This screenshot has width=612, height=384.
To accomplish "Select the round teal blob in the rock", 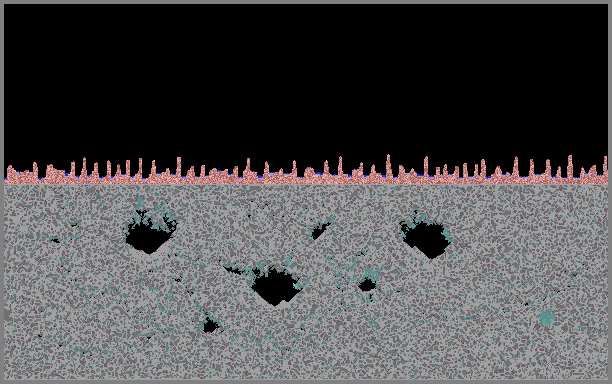I will [547, 317].
